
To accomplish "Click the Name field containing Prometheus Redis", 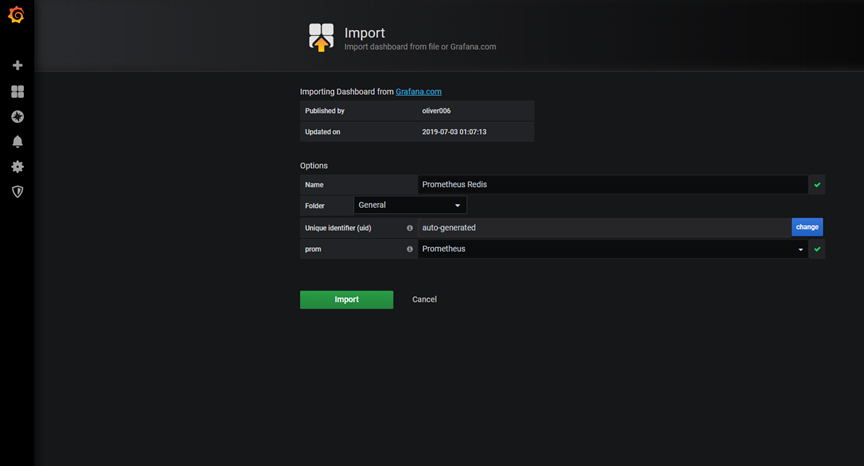I will point(613,185).
